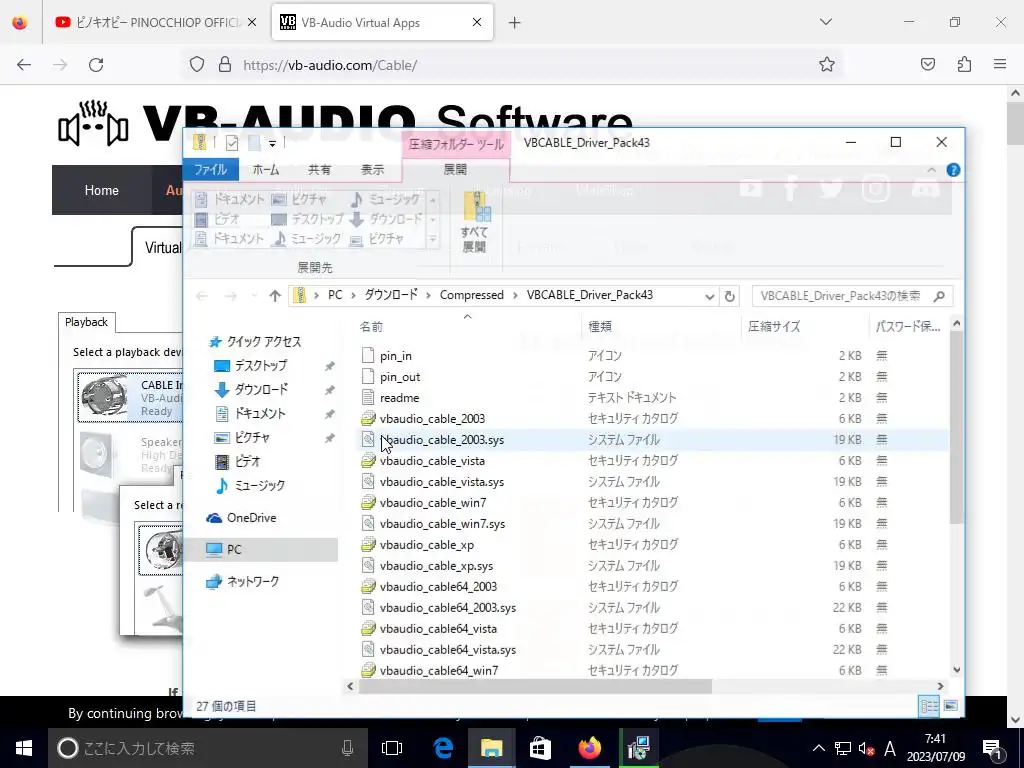Select the 展開 ribbon tab
The height and width of the screenshot is (768, 1024).
pyautogui.click(x=455, y=170)
